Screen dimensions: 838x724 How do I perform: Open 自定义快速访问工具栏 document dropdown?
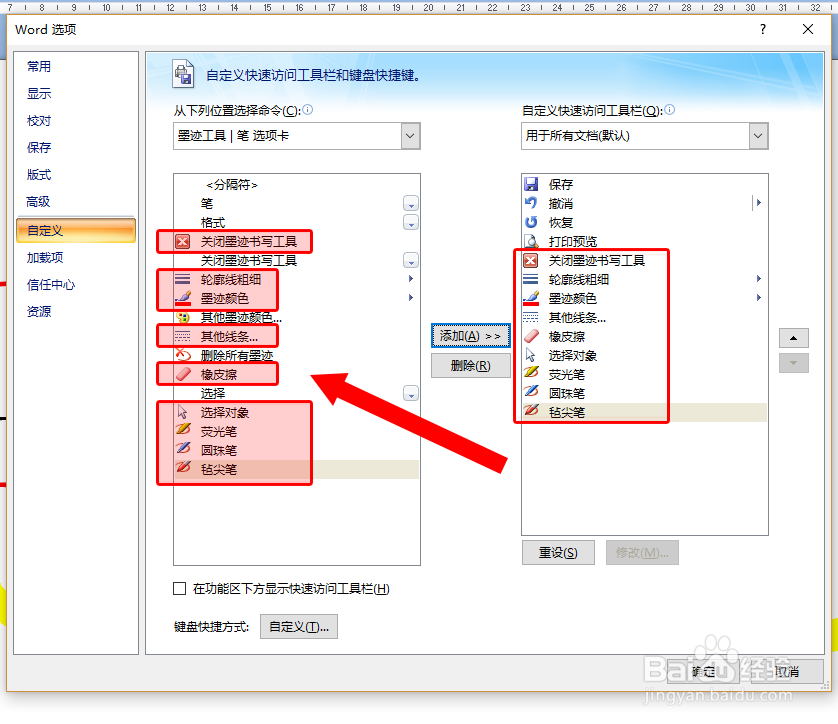tap(758, 136)
